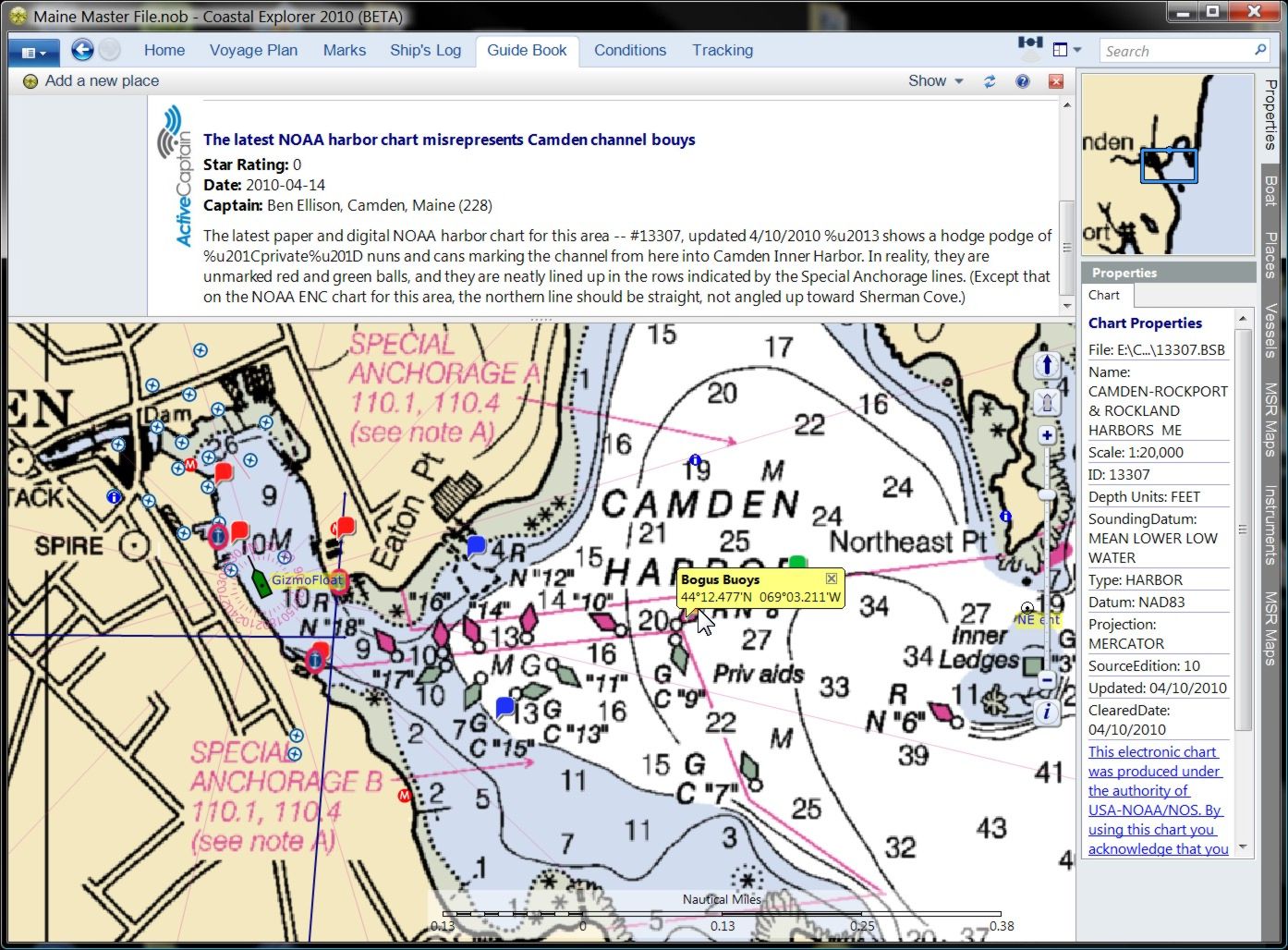The height and width of the screenshot is (950, 1288).
Task: Select the green boat icon on chart
Action: click(261, 581)
